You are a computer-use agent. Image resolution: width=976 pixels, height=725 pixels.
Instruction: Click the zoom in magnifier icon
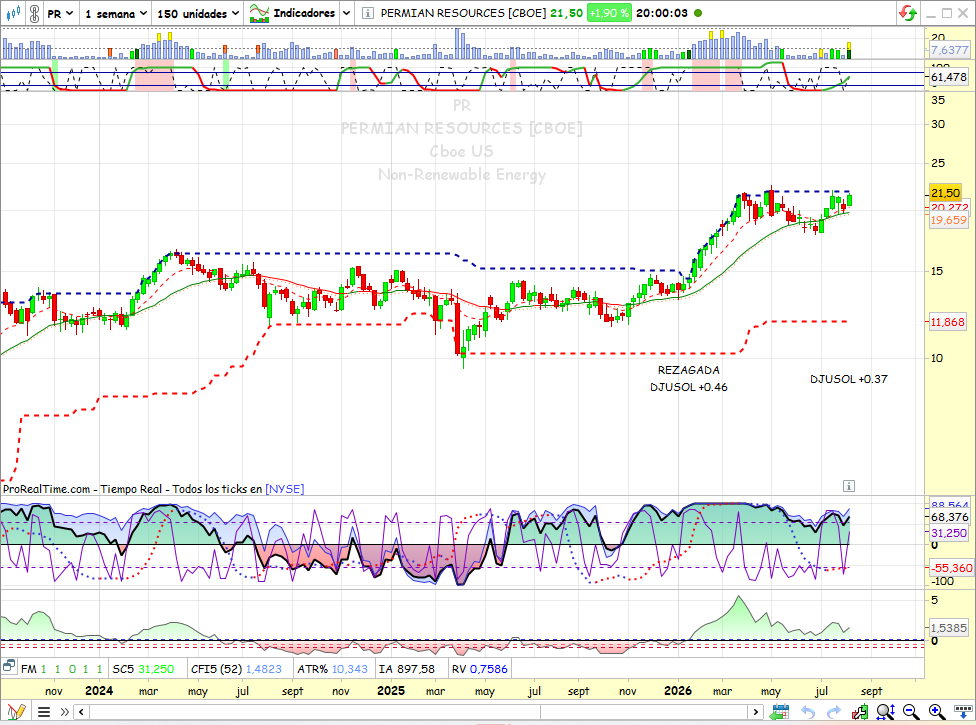click(937, 711)
